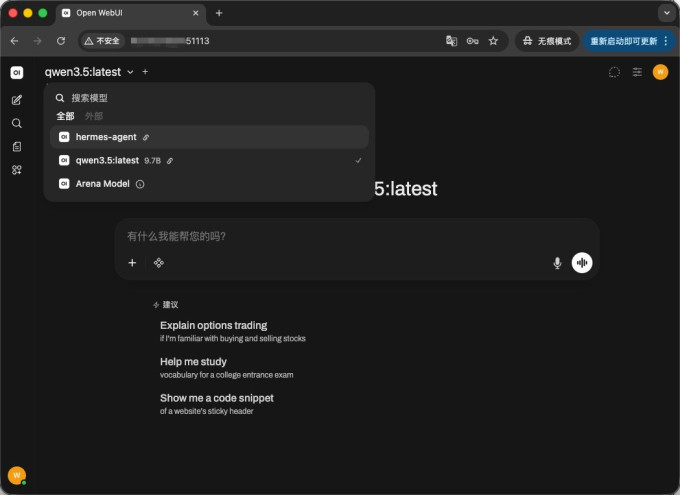680x495 pixels.
Task: Open notes icon in sidebar
Action: tap(16, 147)
